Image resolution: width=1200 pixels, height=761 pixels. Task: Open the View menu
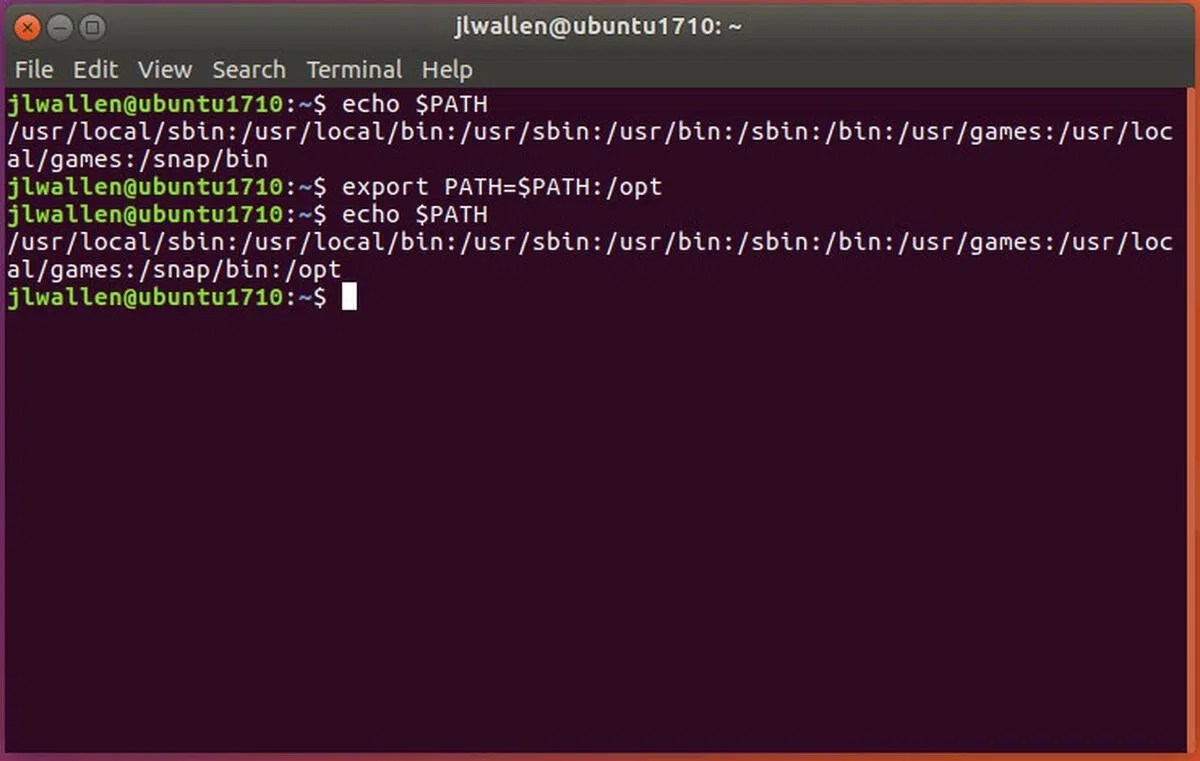tap(163, 69)
